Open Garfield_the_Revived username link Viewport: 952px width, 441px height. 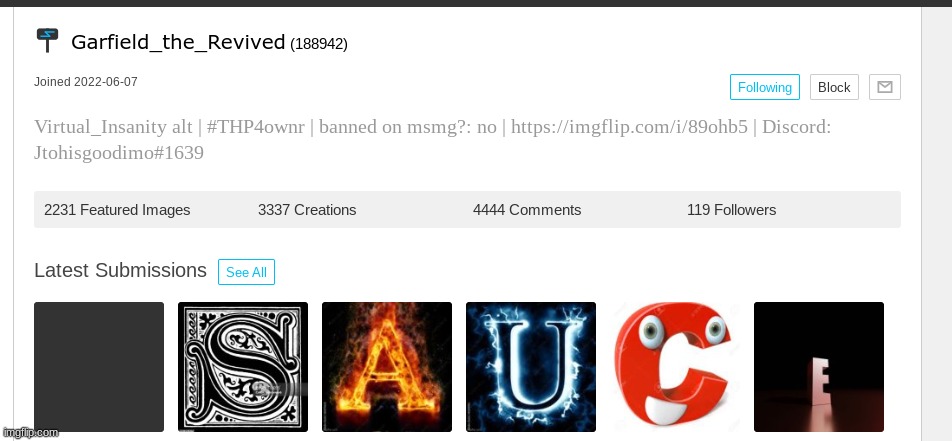(x=178, y=42)
